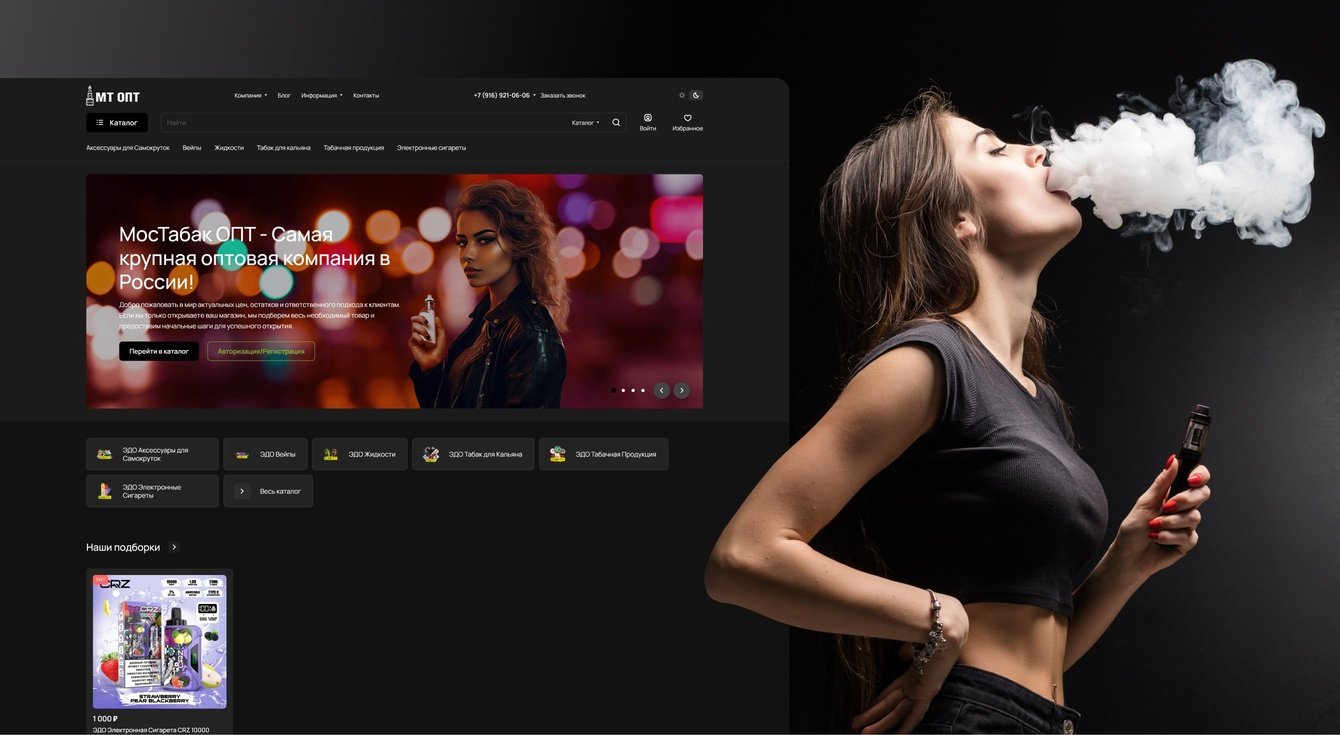Click the МТ ОПТ logo

(113, 96)
